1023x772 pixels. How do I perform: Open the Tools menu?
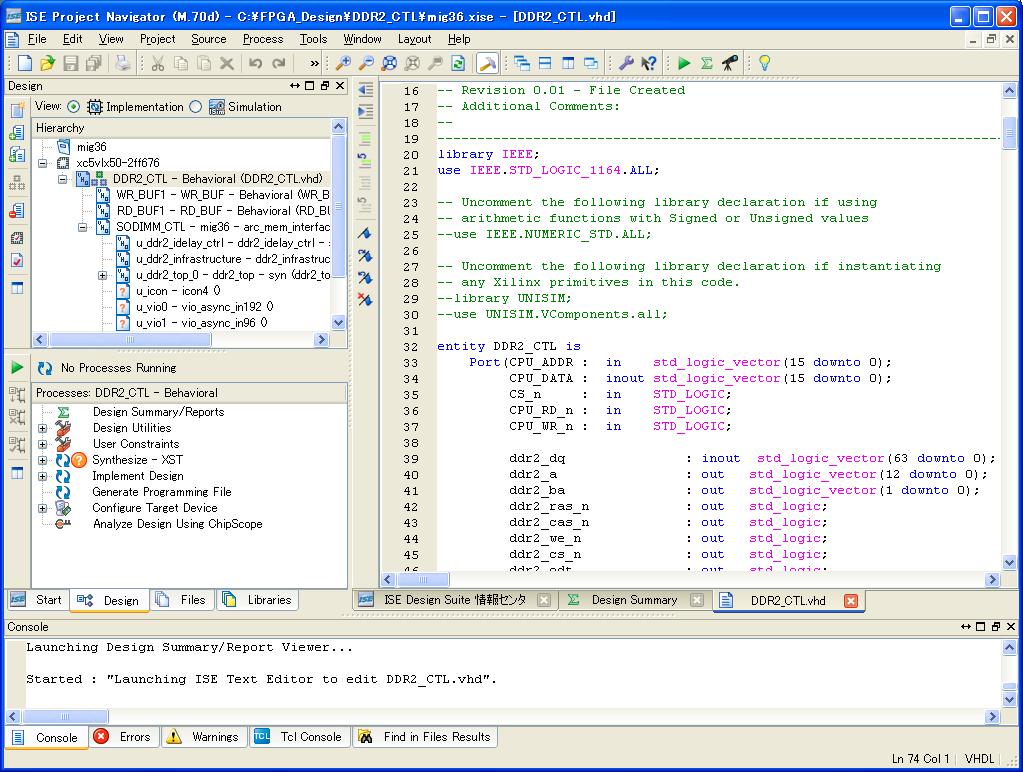(313, 39)
